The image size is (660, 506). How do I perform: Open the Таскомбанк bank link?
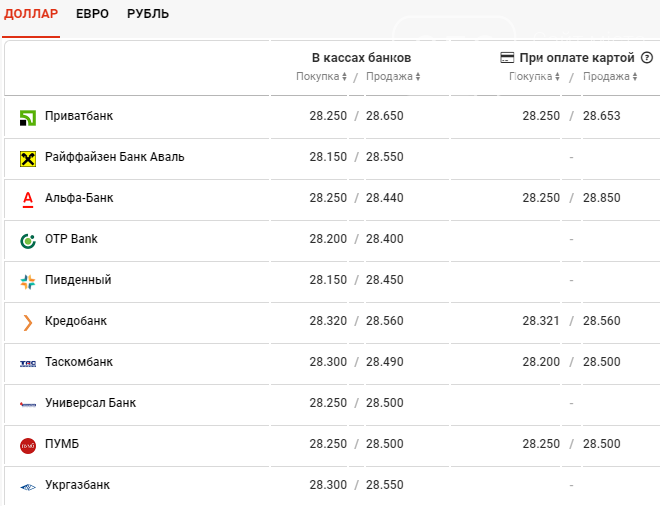(x=79, y=362)
